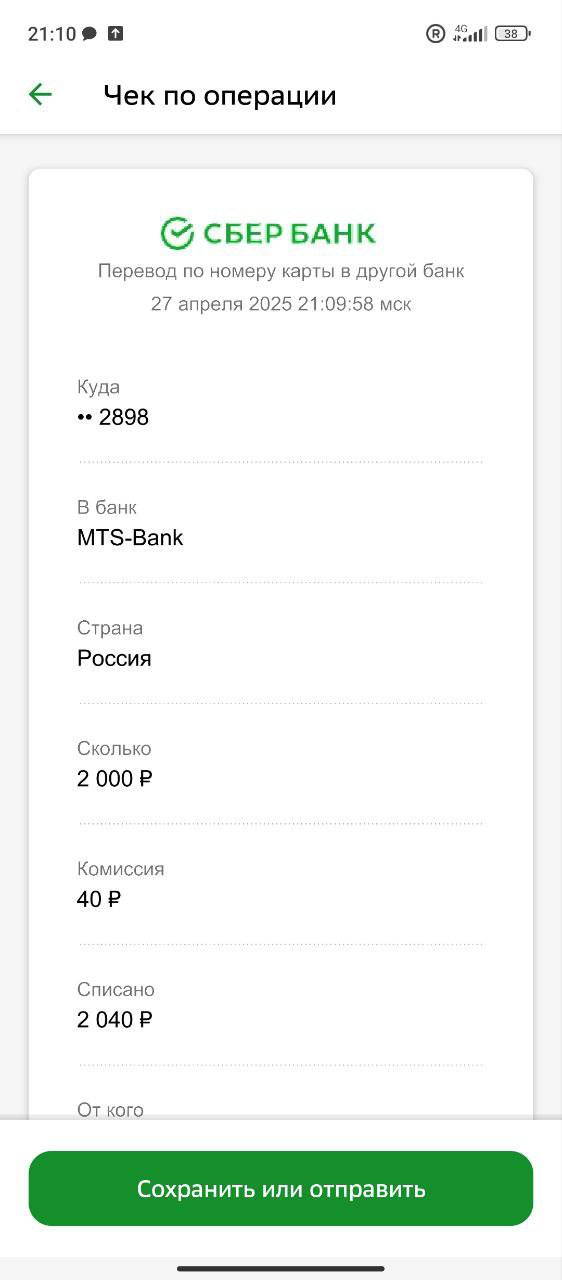
Task: Tap the 4G signal strength icon
Action: 470,34
